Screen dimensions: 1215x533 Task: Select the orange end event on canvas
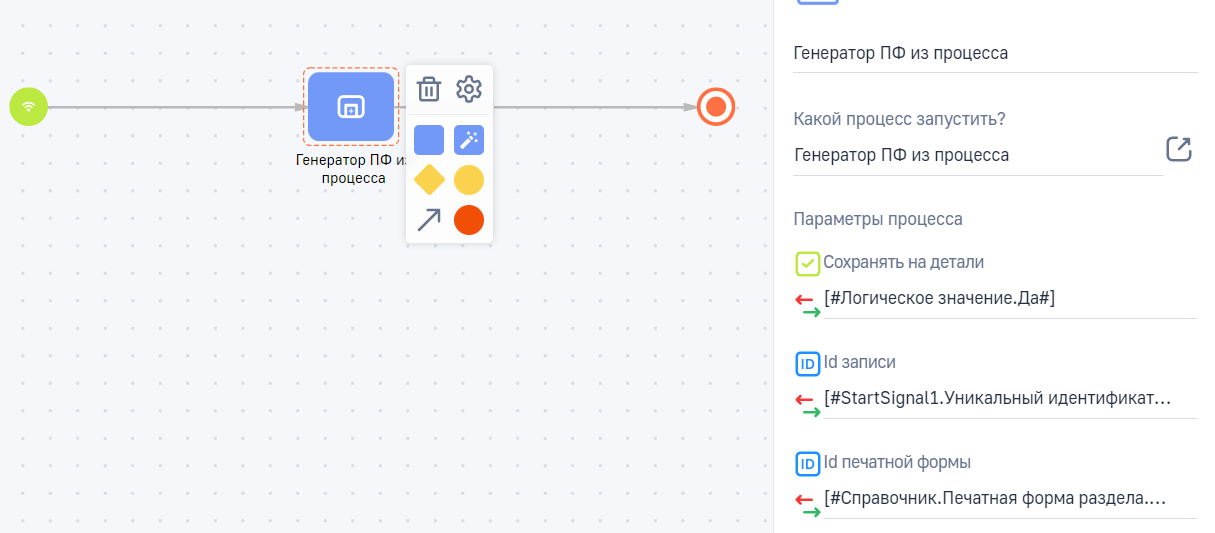point(716,107)
